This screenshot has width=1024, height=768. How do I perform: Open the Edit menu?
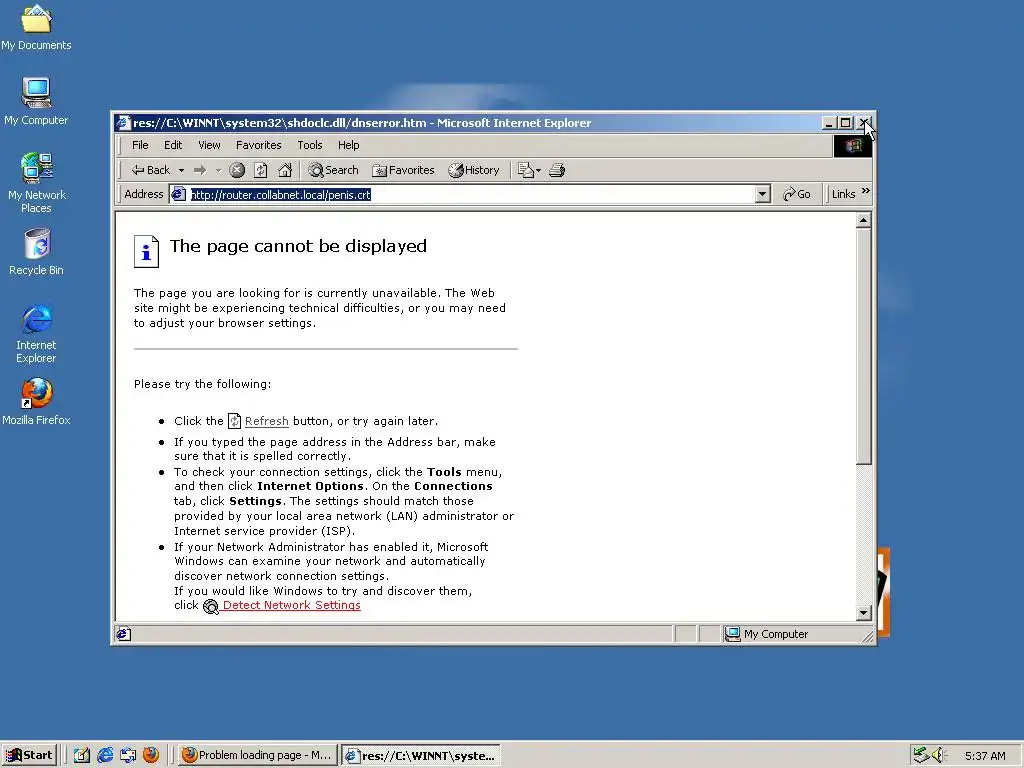(x=173, y=145)
